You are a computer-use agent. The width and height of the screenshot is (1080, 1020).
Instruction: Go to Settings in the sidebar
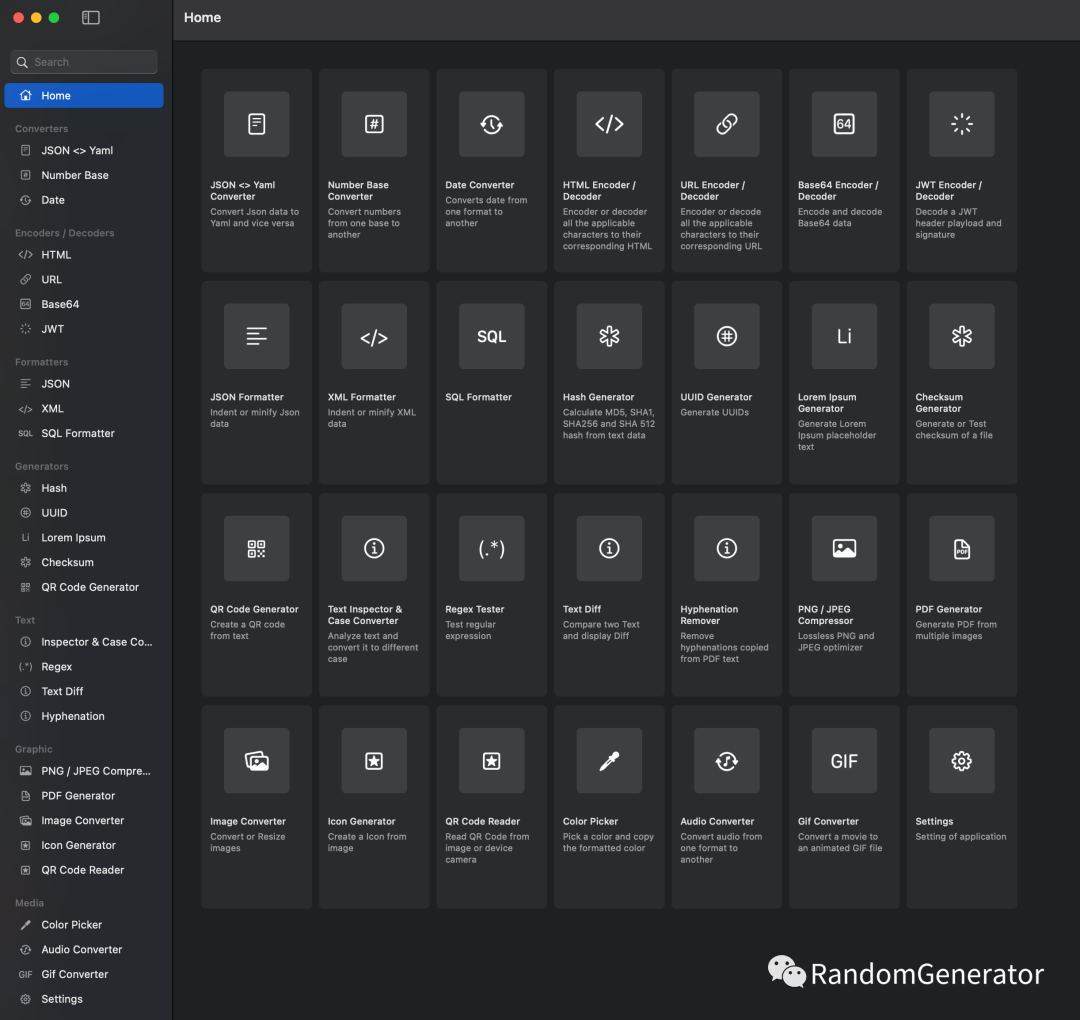[61, 999]
